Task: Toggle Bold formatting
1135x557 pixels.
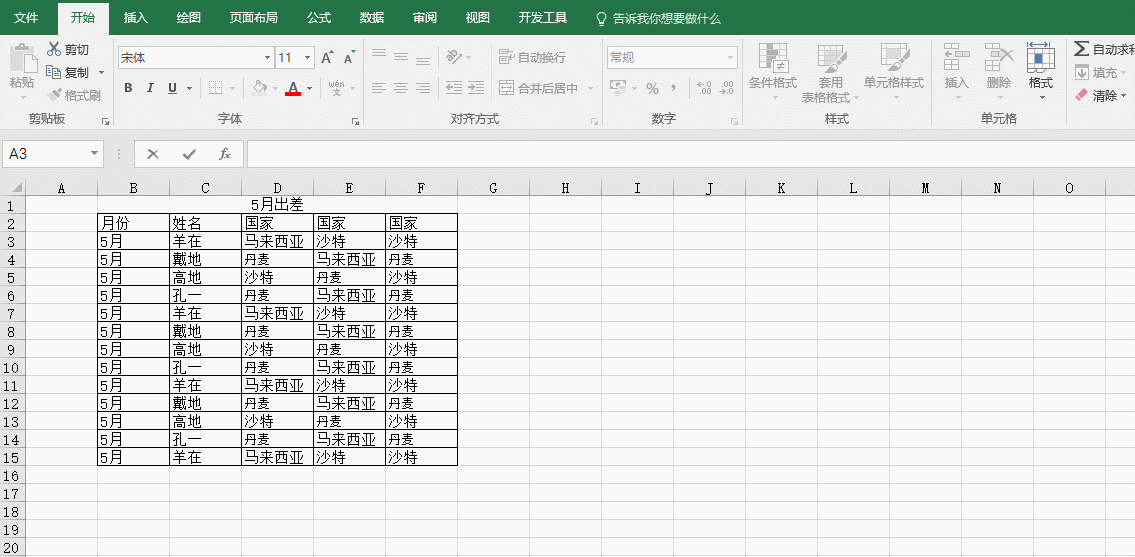Action: 128,88
